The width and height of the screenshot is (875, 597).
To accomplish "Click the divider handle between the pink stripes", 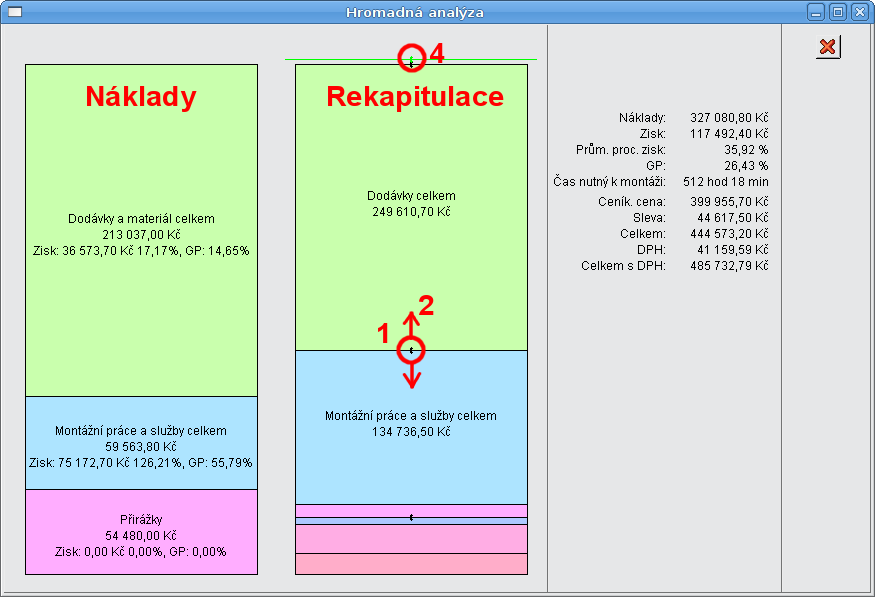I will (411, 517).
